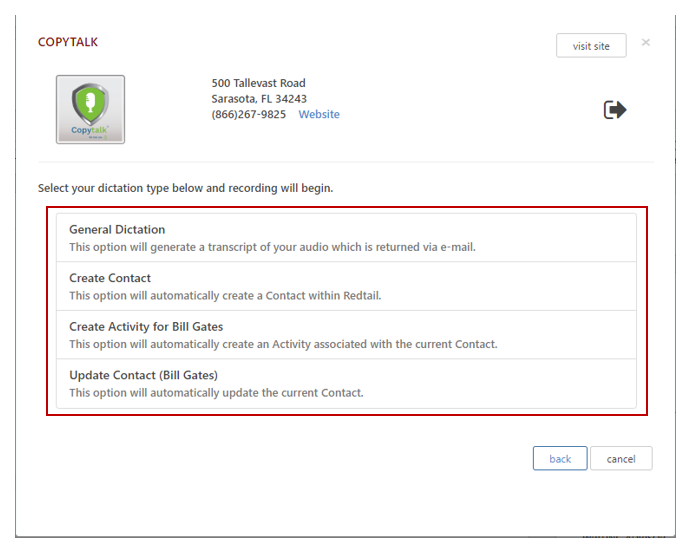Click the COPYTALK heading text
687x546 pixels.
tap(68, 42)
